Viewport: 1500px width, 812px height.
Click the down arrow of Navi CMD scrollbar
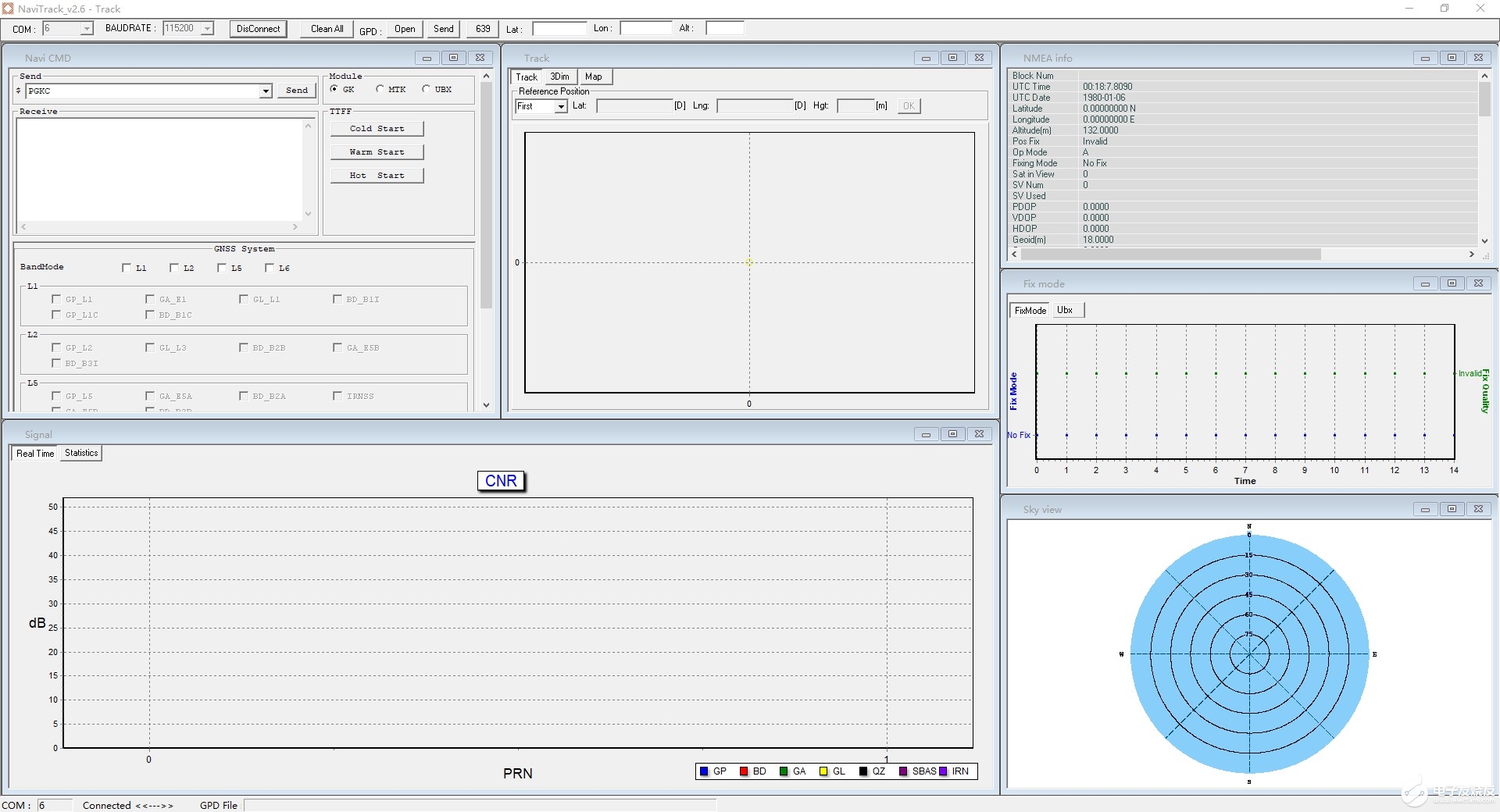coord(486,405)
